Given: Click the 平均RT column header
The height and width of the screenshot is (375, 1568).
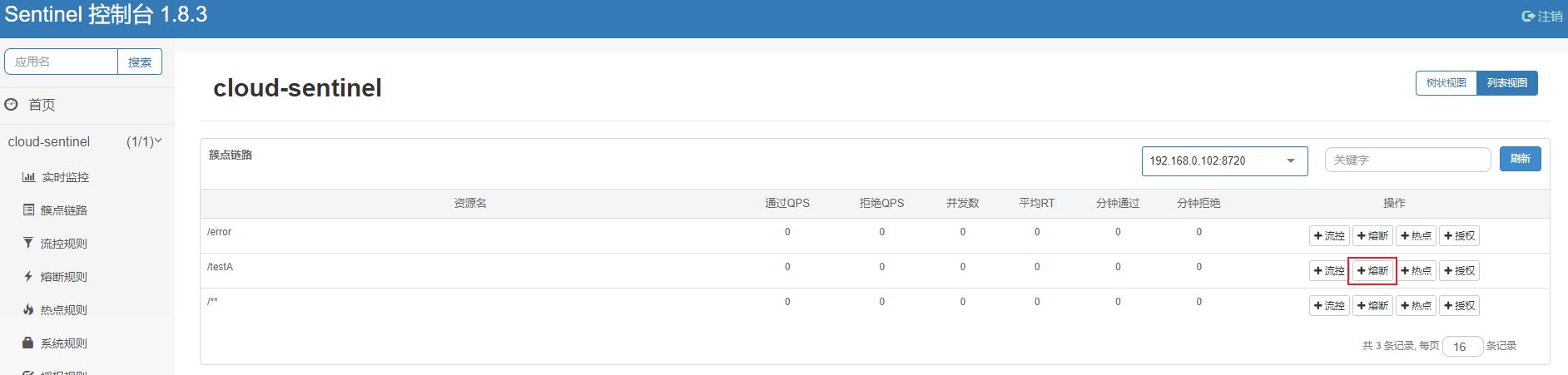Looking at the screenshot, I should click(x=1037, y=204).
